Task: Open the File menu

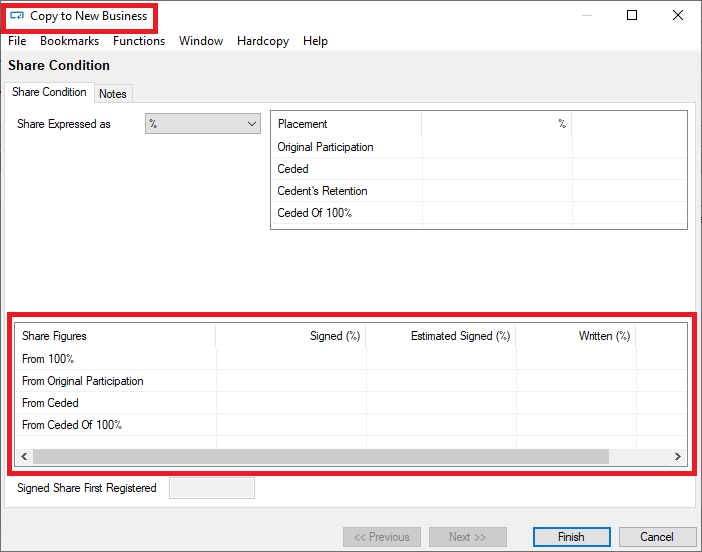Action: [17, 41]
